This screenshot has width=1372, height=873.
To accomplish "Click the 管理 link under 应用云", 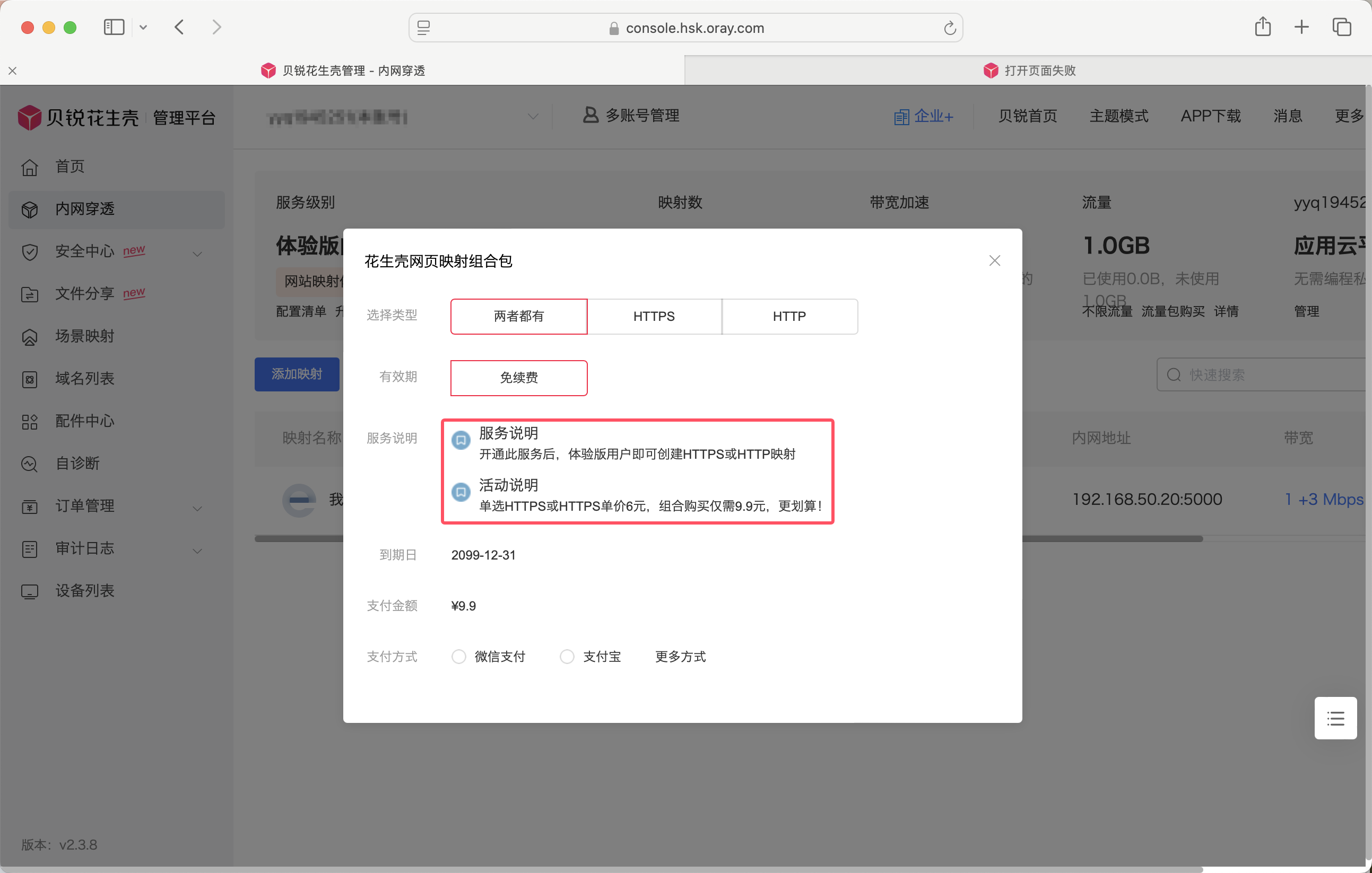I will (x=1306, y=311).
